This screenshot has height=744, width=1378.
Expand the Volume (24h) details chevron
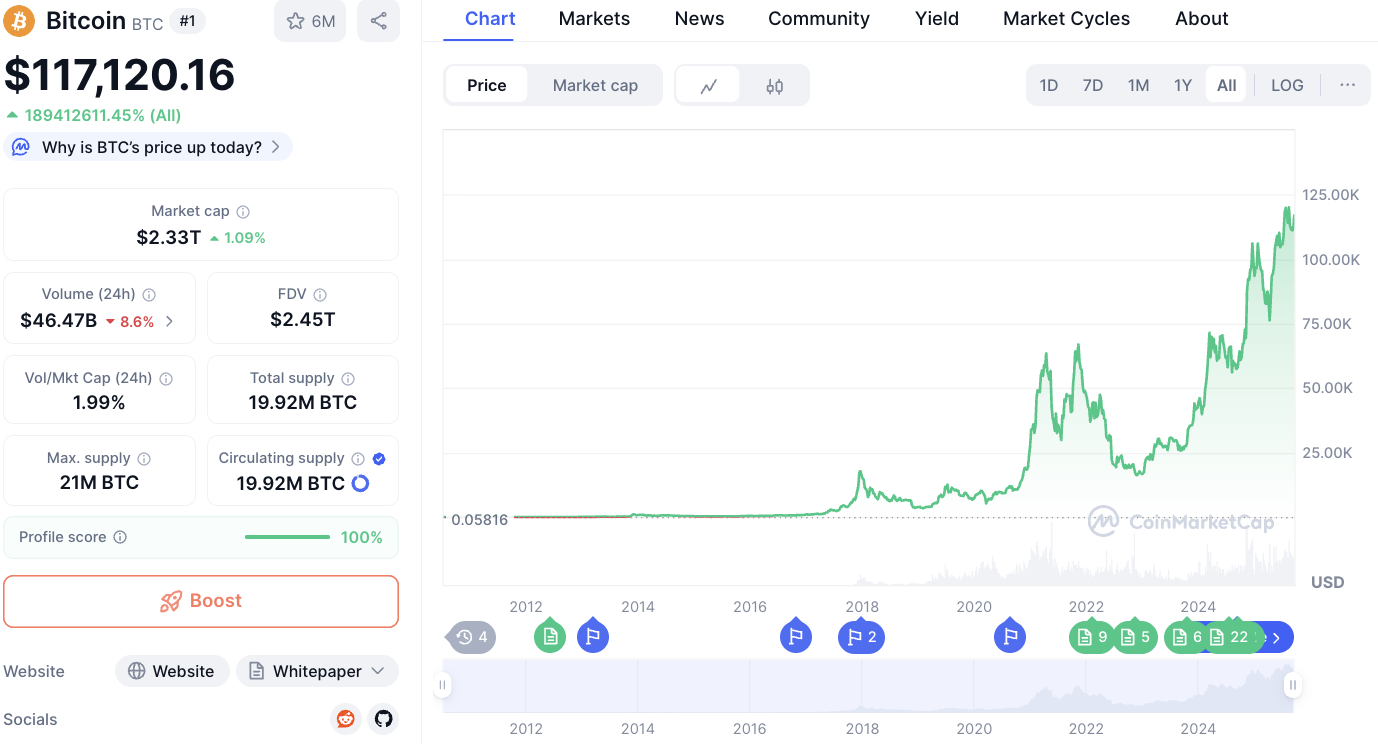coord(169,321)
